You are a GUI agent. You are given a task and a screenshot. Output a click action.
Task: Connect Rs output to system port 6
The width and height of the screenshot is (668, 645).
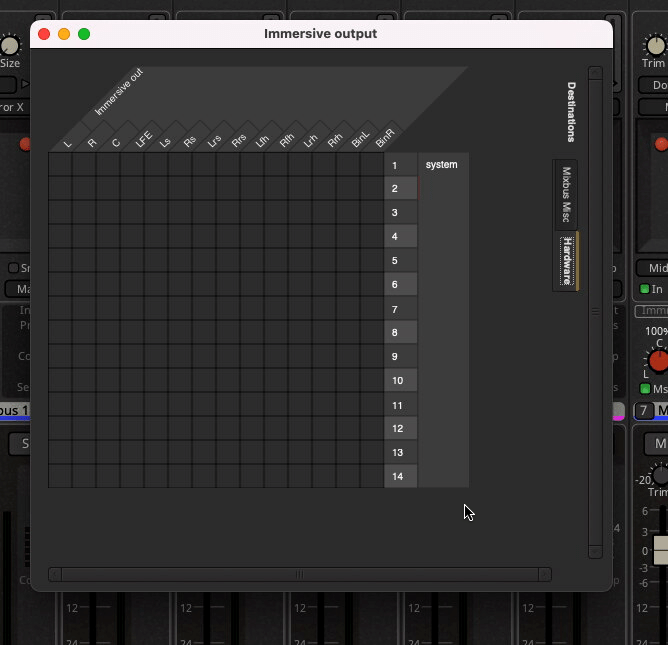[180, 284]
